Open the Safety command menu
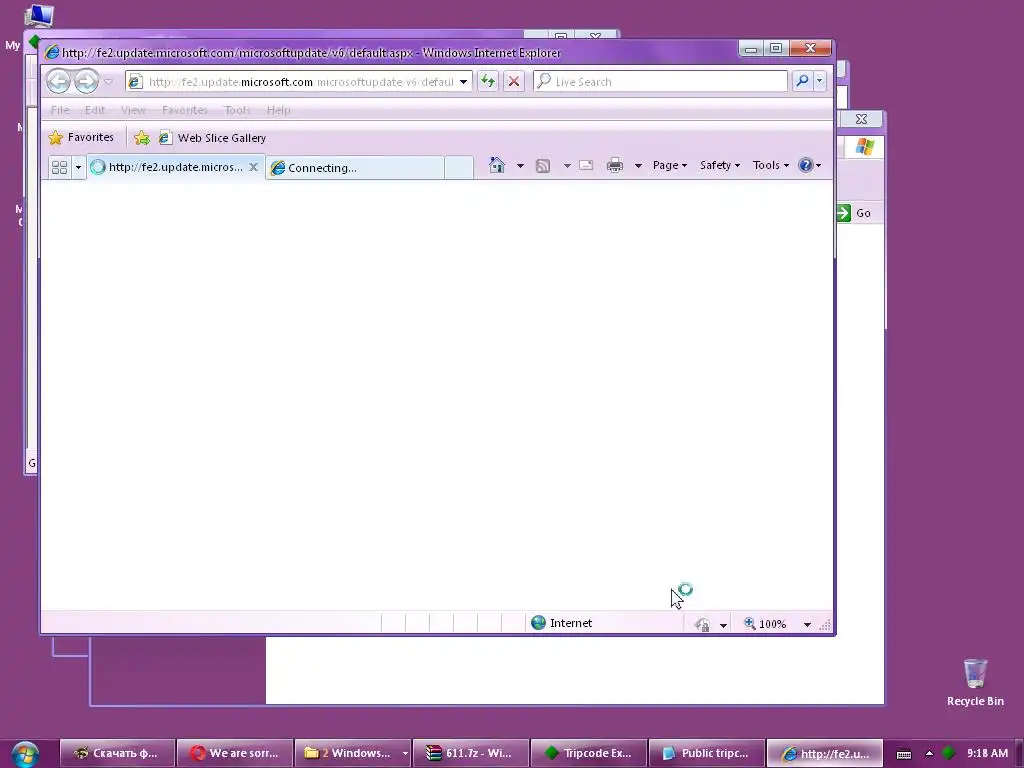1024x768 pixels. coord(720,165)
